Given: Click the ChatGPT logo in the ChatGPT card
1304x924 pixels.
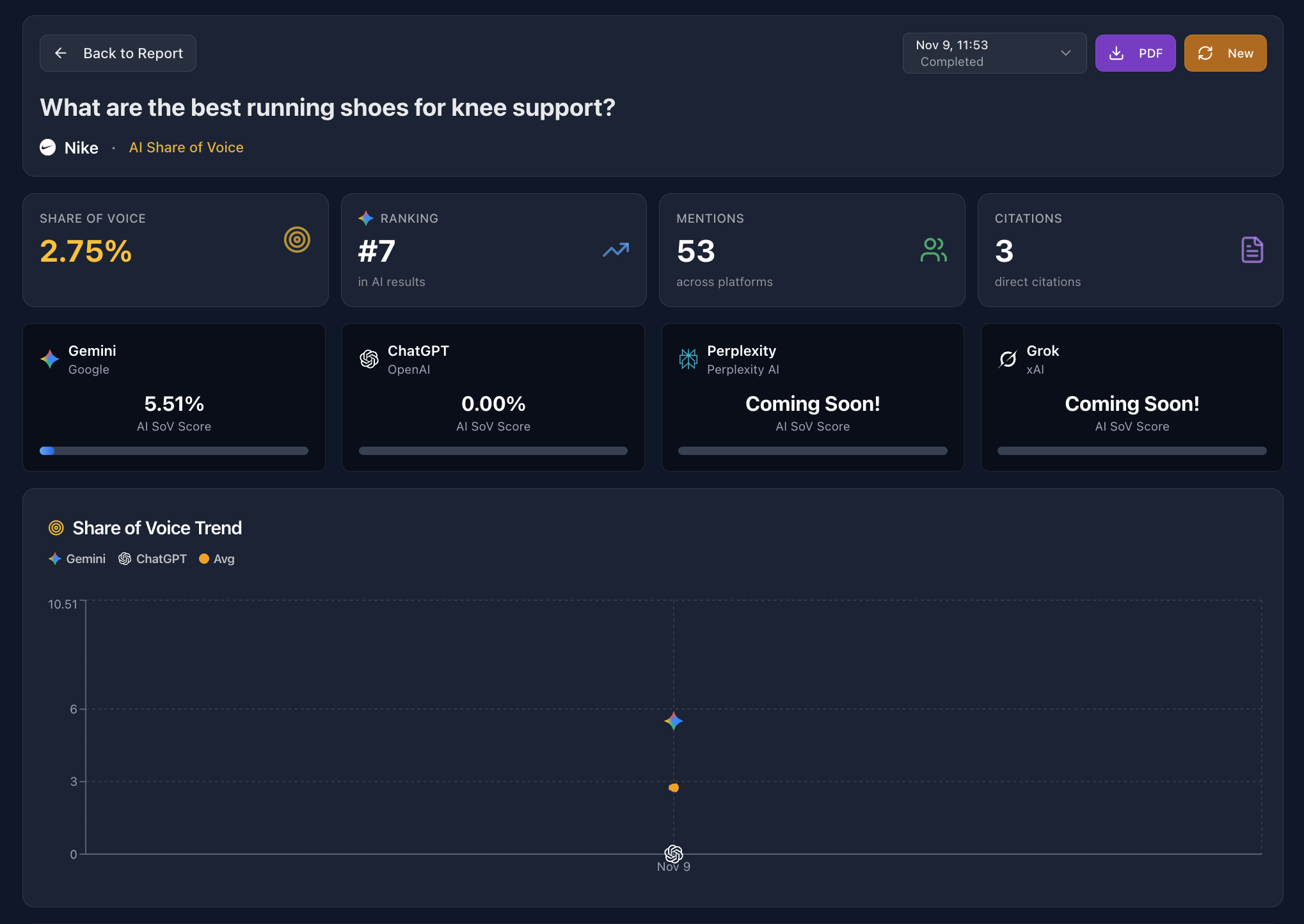Looking at the screenshot, I should [x=369, y=359].
